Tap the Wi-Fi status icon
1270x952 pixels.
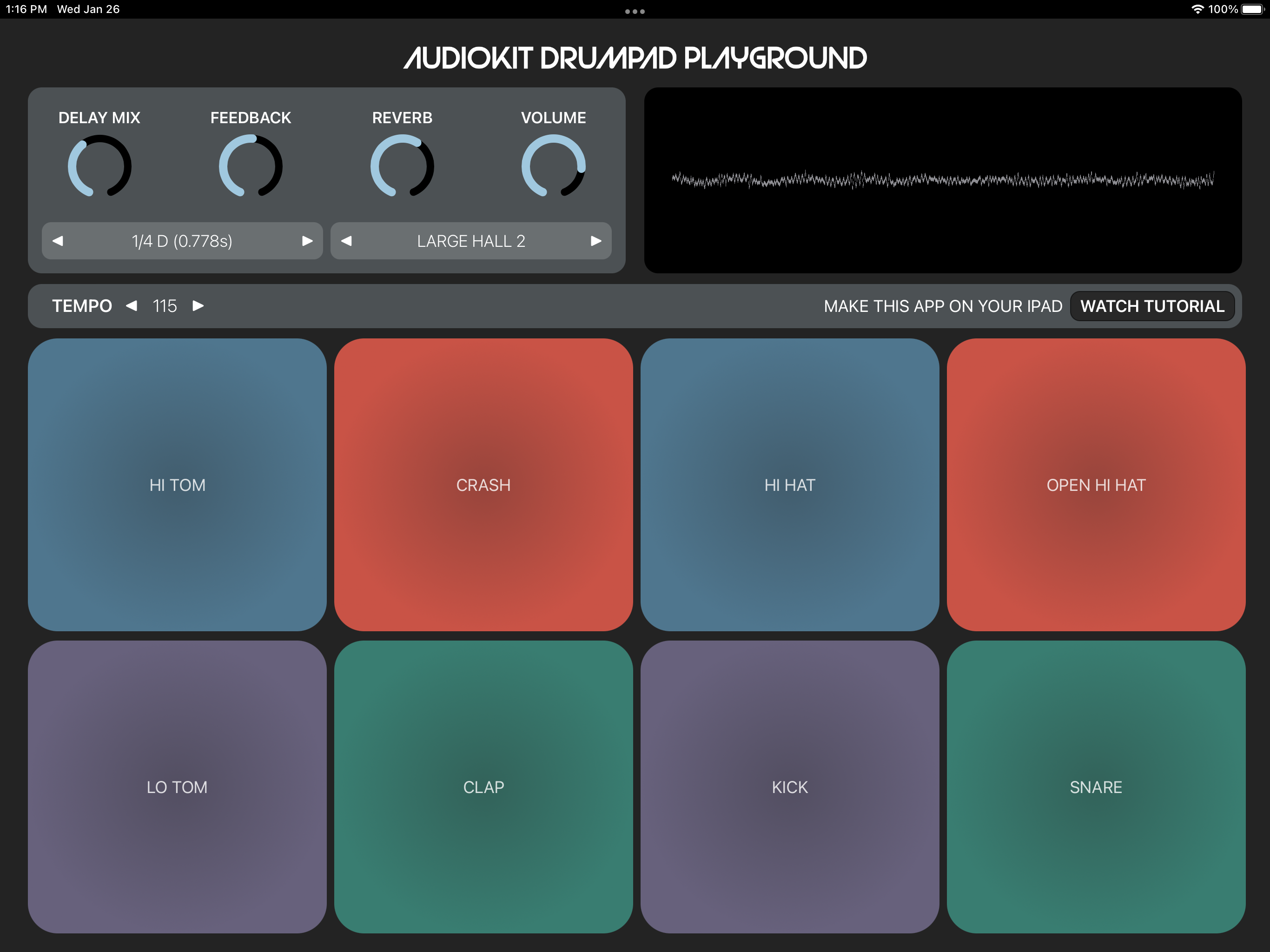[1197, 9]
